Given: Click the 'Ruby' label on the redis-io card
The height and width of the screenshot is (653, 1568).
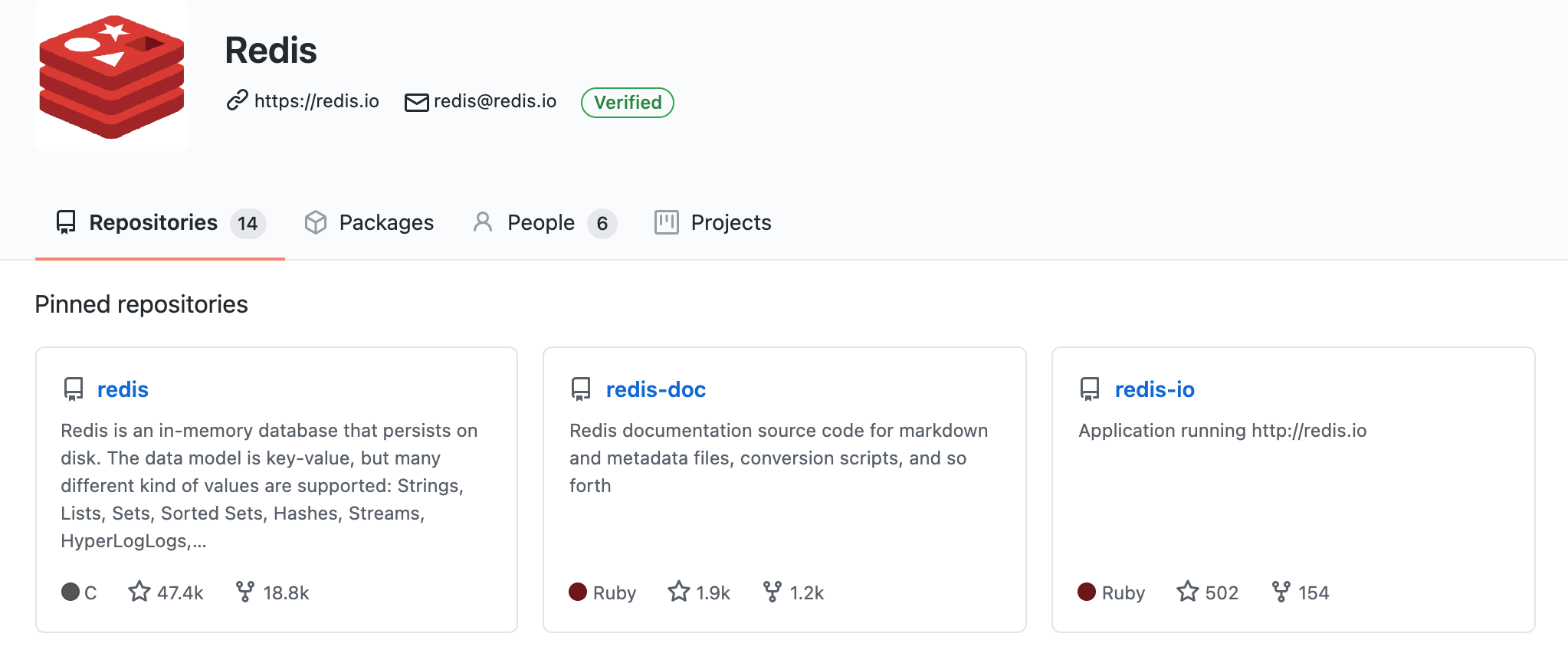Looking at the screenshot, I should [x=1124, y=592].
